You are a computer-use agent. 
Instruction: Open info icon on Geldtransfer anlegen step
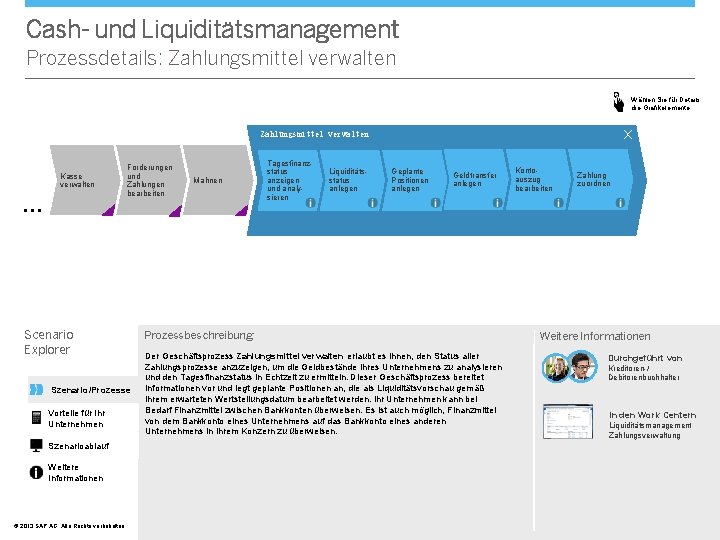pos(497,202)
